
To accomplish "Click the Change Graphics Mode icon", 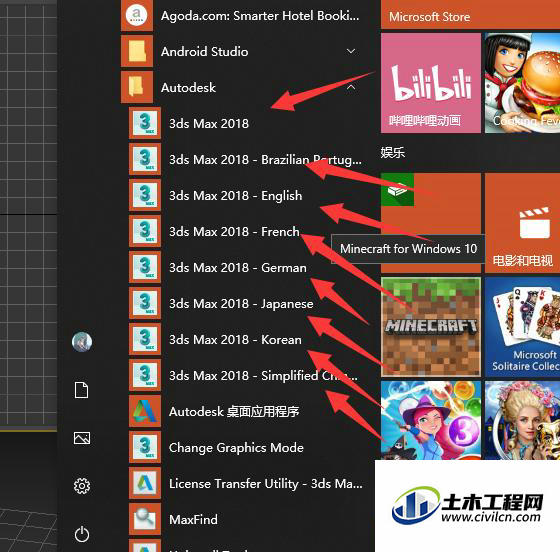I will point(145,447).
